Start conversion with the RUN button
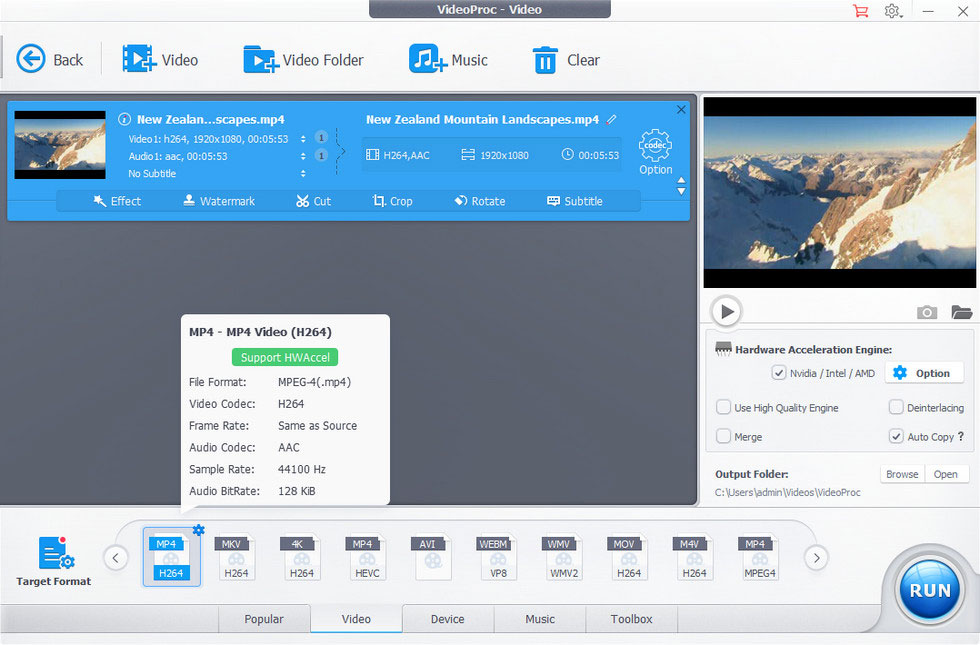Screen dimensions: 980x645 (x=929, y=590)
